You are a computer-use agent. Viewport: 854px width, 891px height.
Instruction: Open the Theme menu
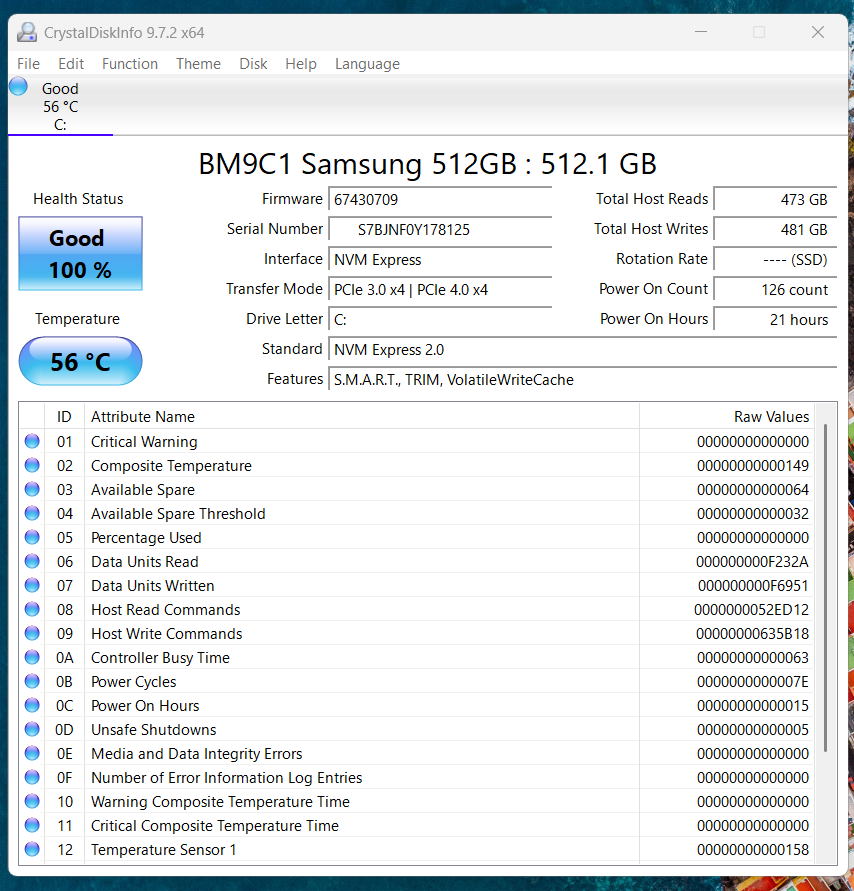(x=198, y=63)
